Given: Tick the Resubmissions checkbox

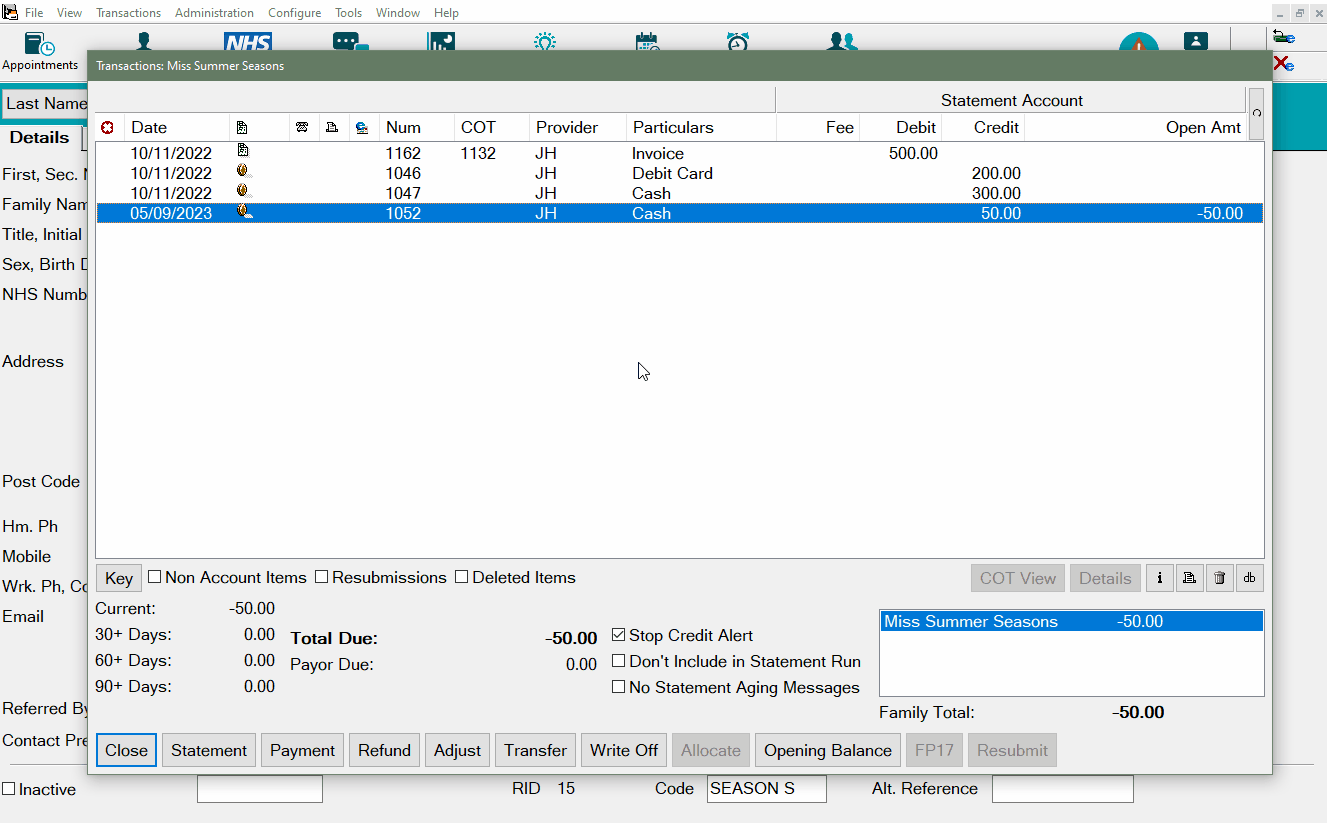Looking at the screenshot, I should [321, 577].
